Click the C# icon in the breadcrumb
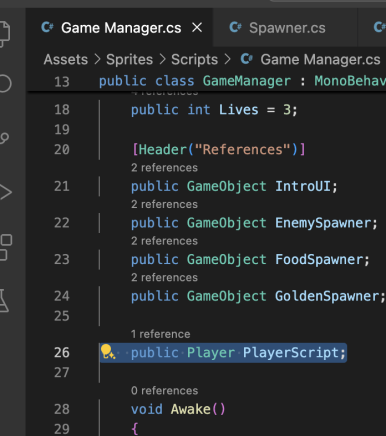Screen dimensions: 386x436 [x=246, y=59]
